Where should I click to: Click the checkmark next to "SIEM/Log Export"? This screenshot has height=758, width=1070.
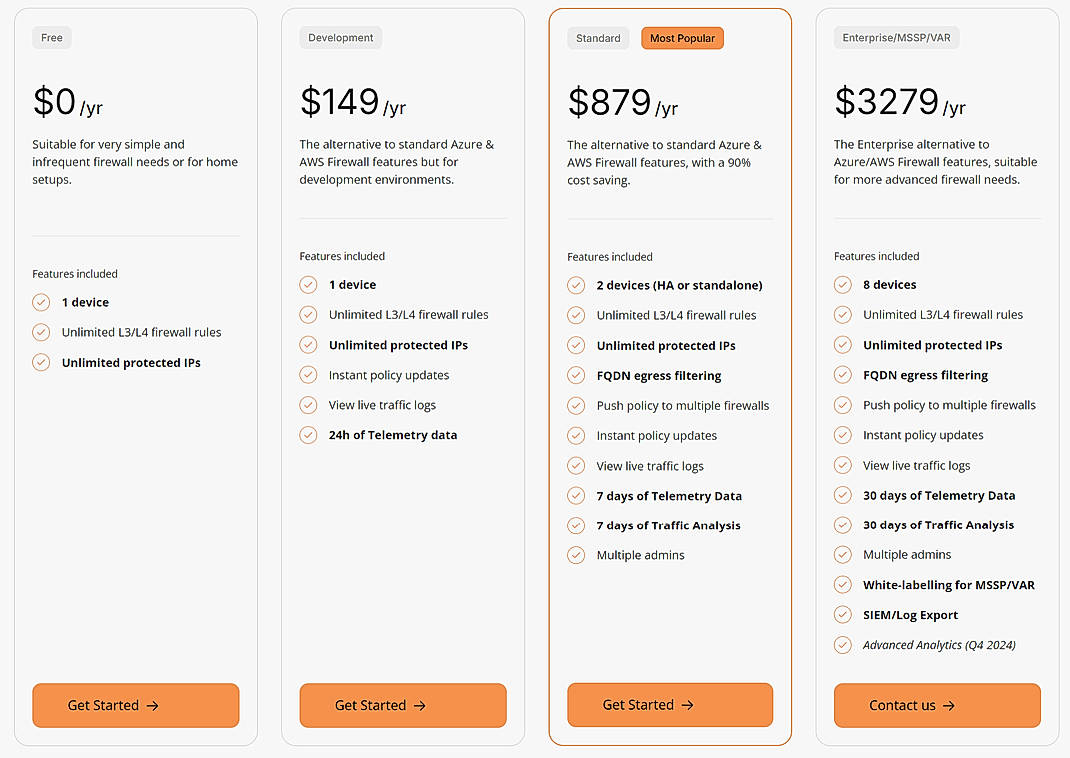843,615
